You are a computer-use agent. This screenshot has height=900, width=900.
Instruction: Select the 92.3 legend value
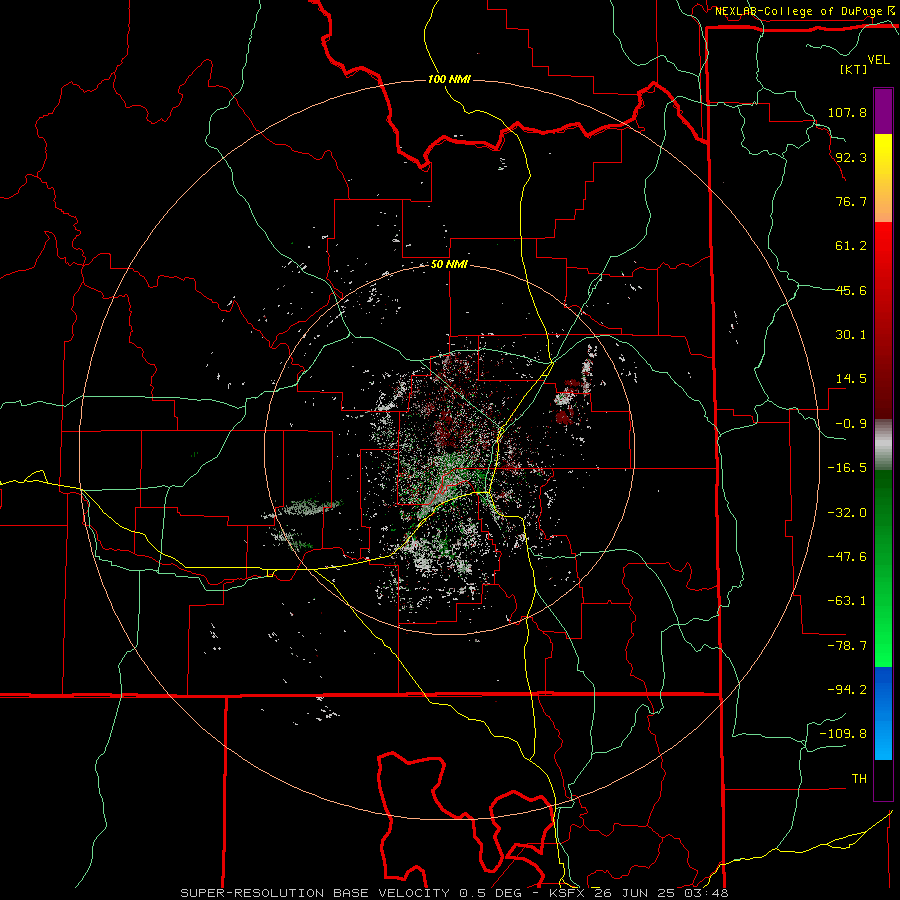pyautogui.click(x=851, y=157)
